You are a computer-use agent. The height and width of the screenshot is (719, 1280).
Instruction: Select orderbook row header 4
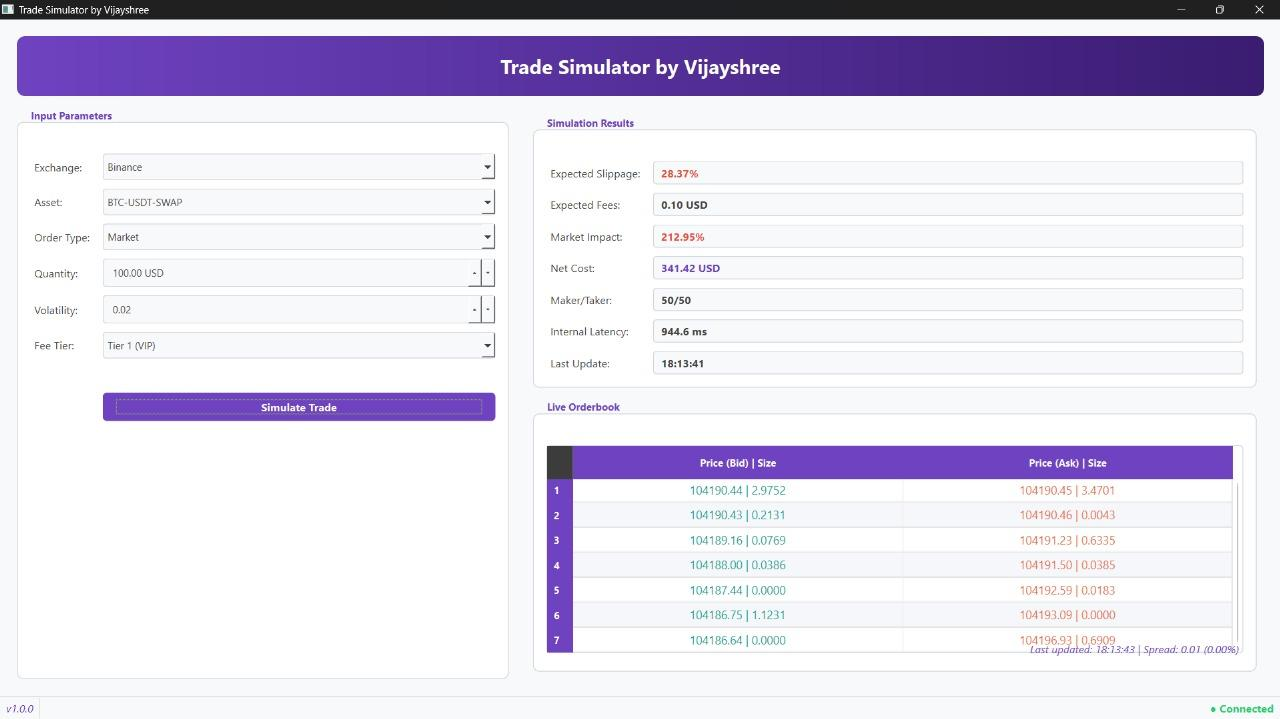point(559,566)
